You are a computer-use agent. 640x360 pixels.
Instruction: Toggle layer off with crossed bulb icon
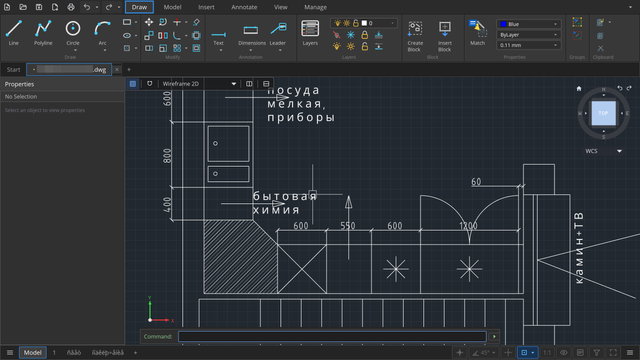337,35
